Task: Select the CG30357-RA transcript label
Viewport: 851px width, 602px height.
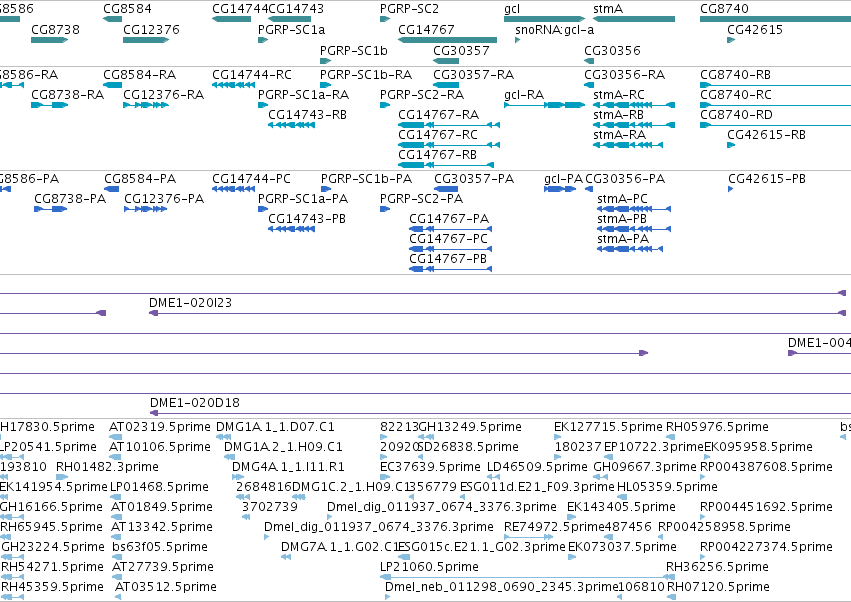Action: pyautogui.click(x=473, y=75)
